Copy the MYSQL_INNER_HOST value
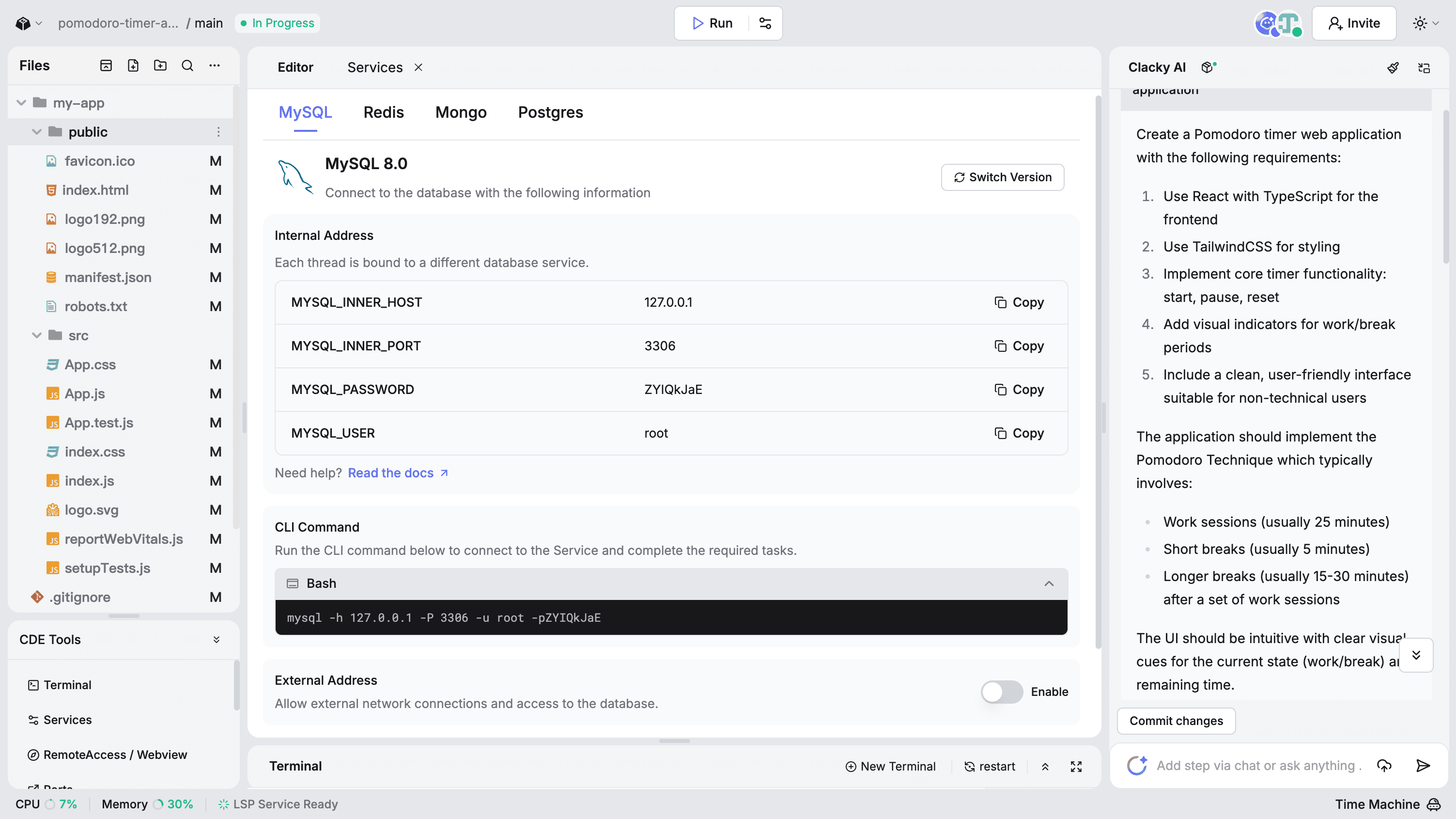 pos(1019,302)
